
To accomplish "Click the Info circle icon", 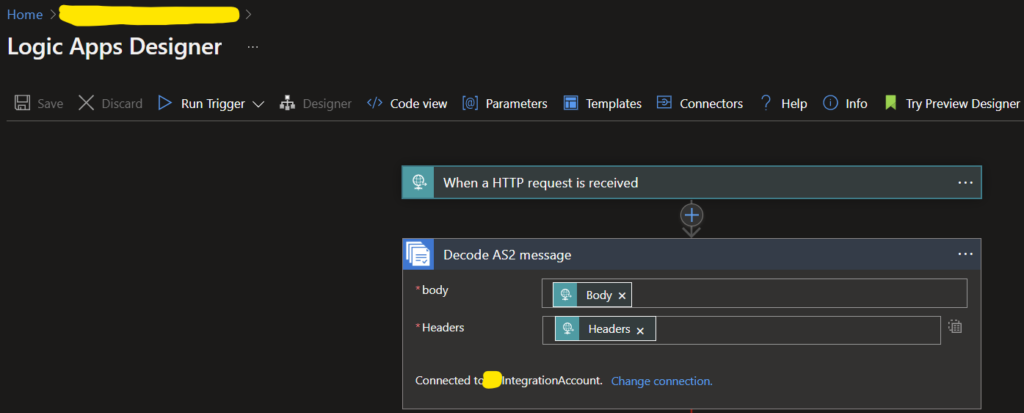I will (830, 103).
